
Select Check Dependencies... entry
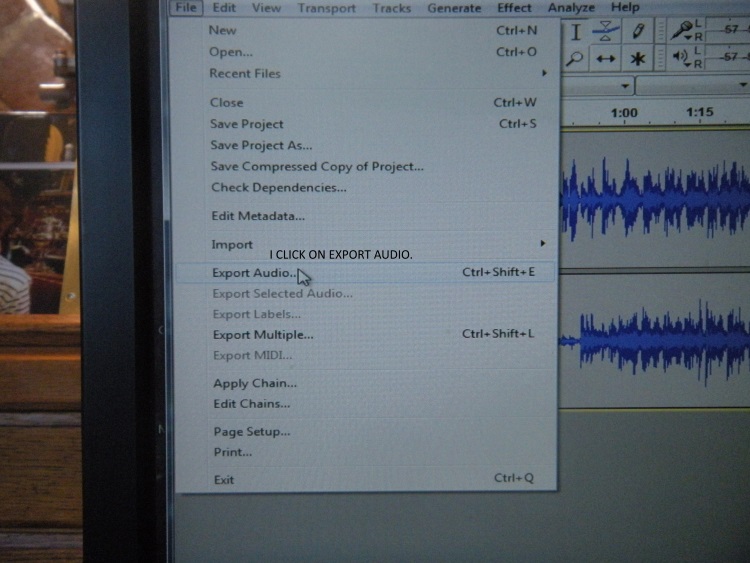click(366, 187)
